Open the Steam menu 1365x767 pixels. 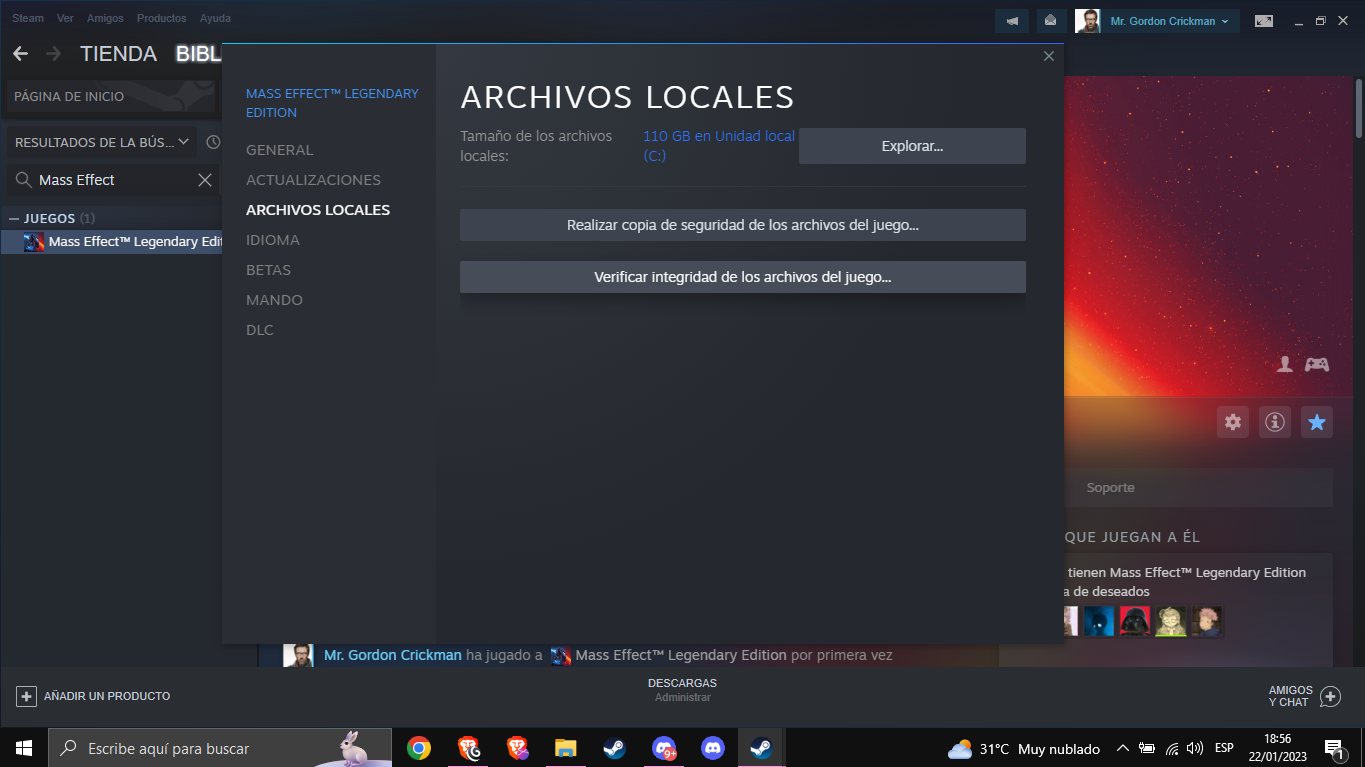(28, 18)
